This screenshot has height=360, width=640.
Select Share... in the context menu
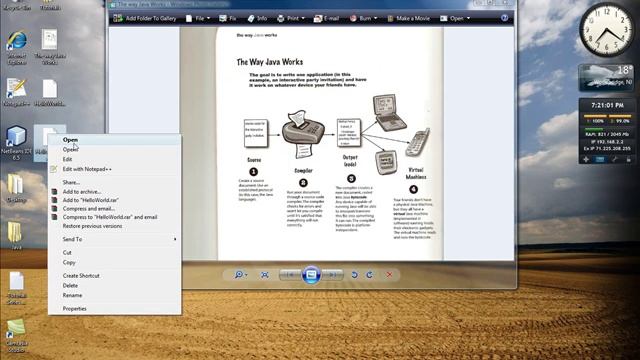click(x=114, y=182)
